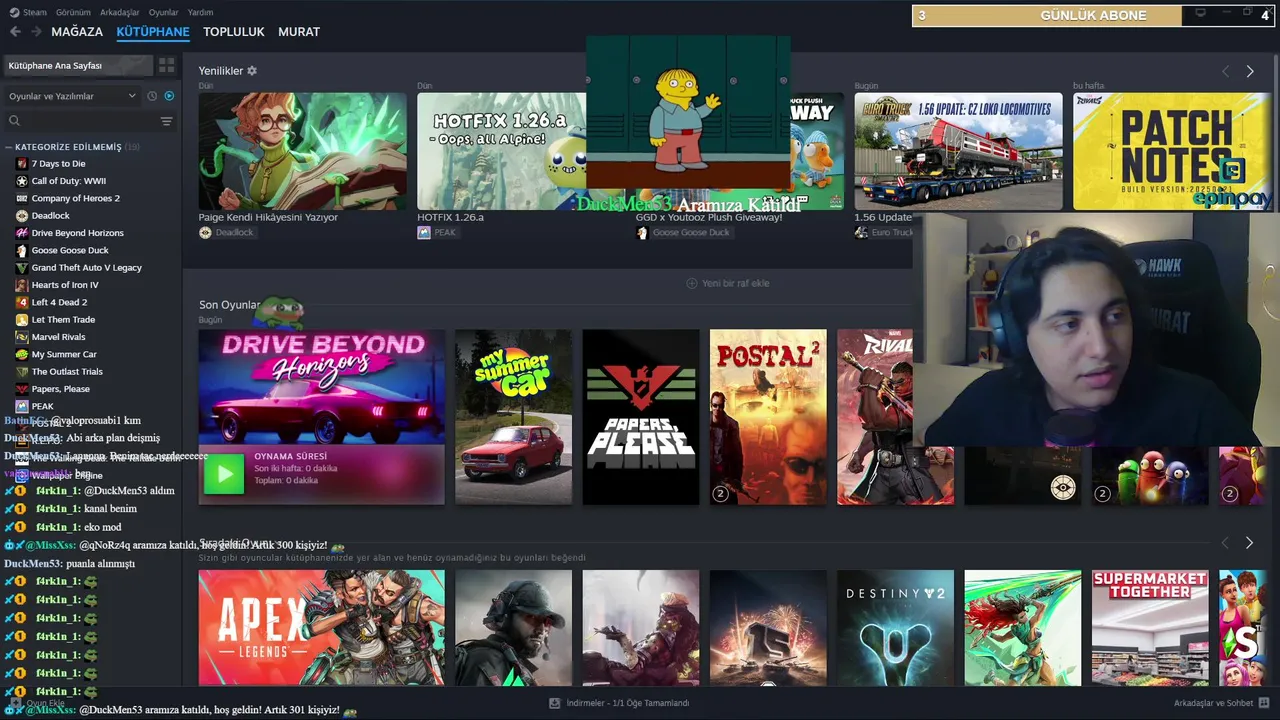Open Paige Kendi Hikâyesini Yazıyor news card

302,151
